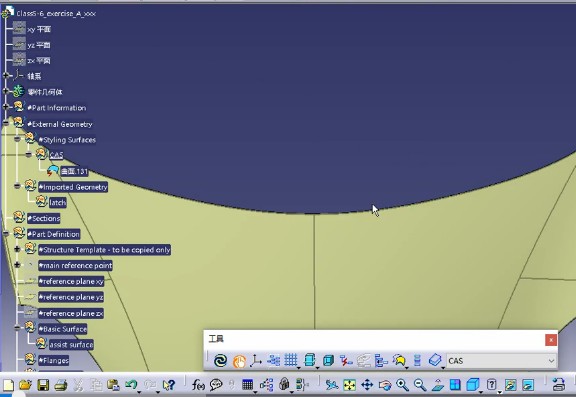Undo the last action

130,385
